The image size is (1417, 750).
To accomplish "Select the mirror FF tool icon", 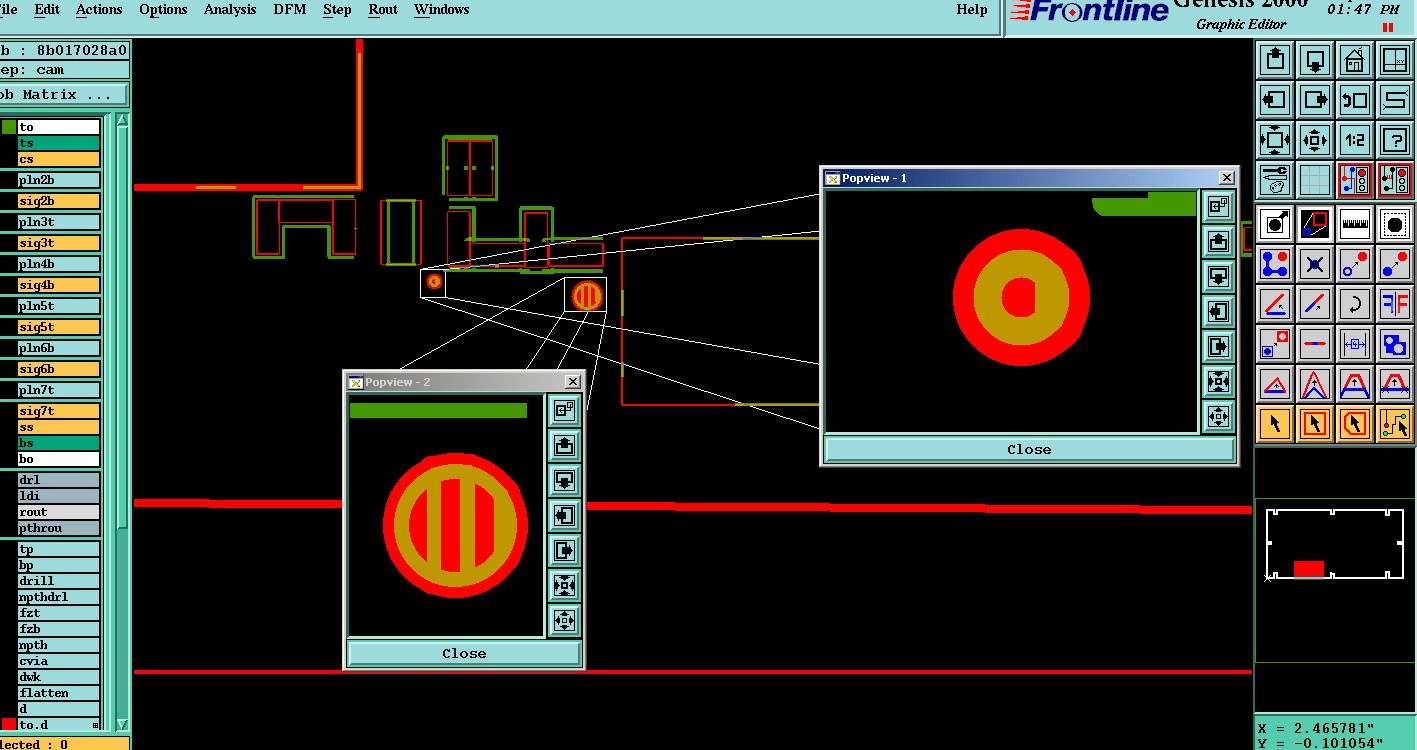I will (x=1395, y=304).
